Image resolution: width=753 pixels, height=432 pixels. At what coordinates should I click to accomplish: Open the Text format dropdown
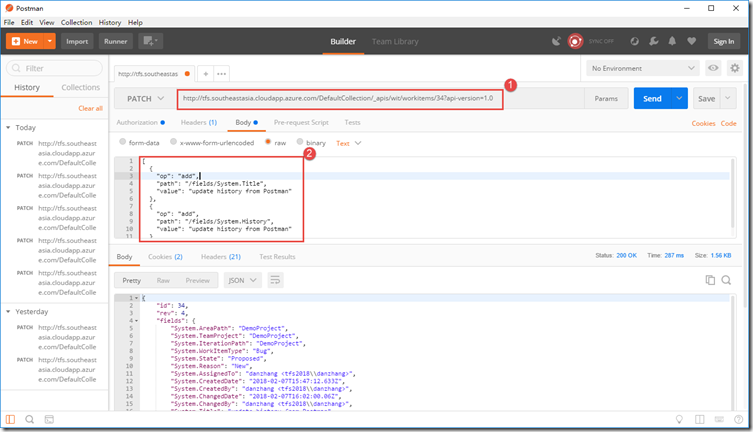coord(349,143)
